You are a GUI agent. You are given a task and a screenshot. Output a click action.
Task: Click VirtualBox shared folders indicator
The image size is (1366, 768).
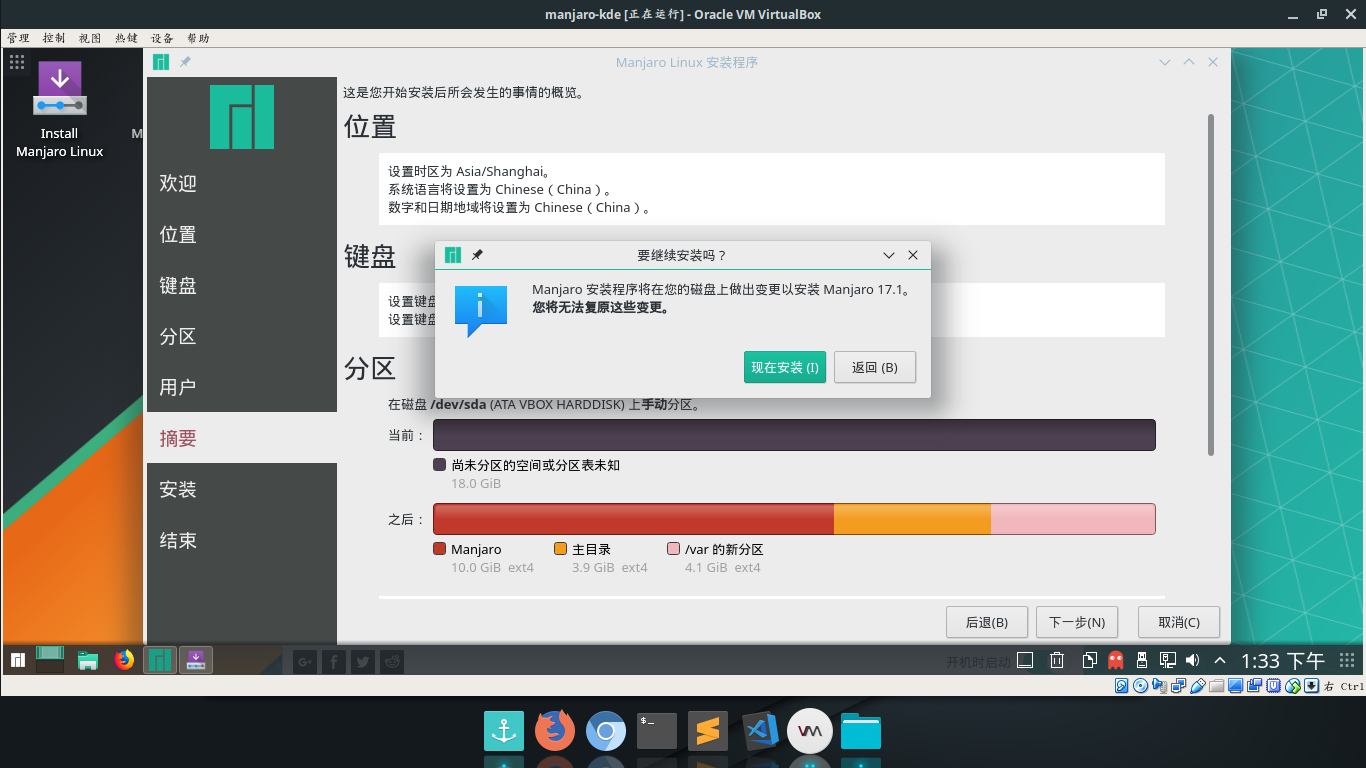point(1216,685)
